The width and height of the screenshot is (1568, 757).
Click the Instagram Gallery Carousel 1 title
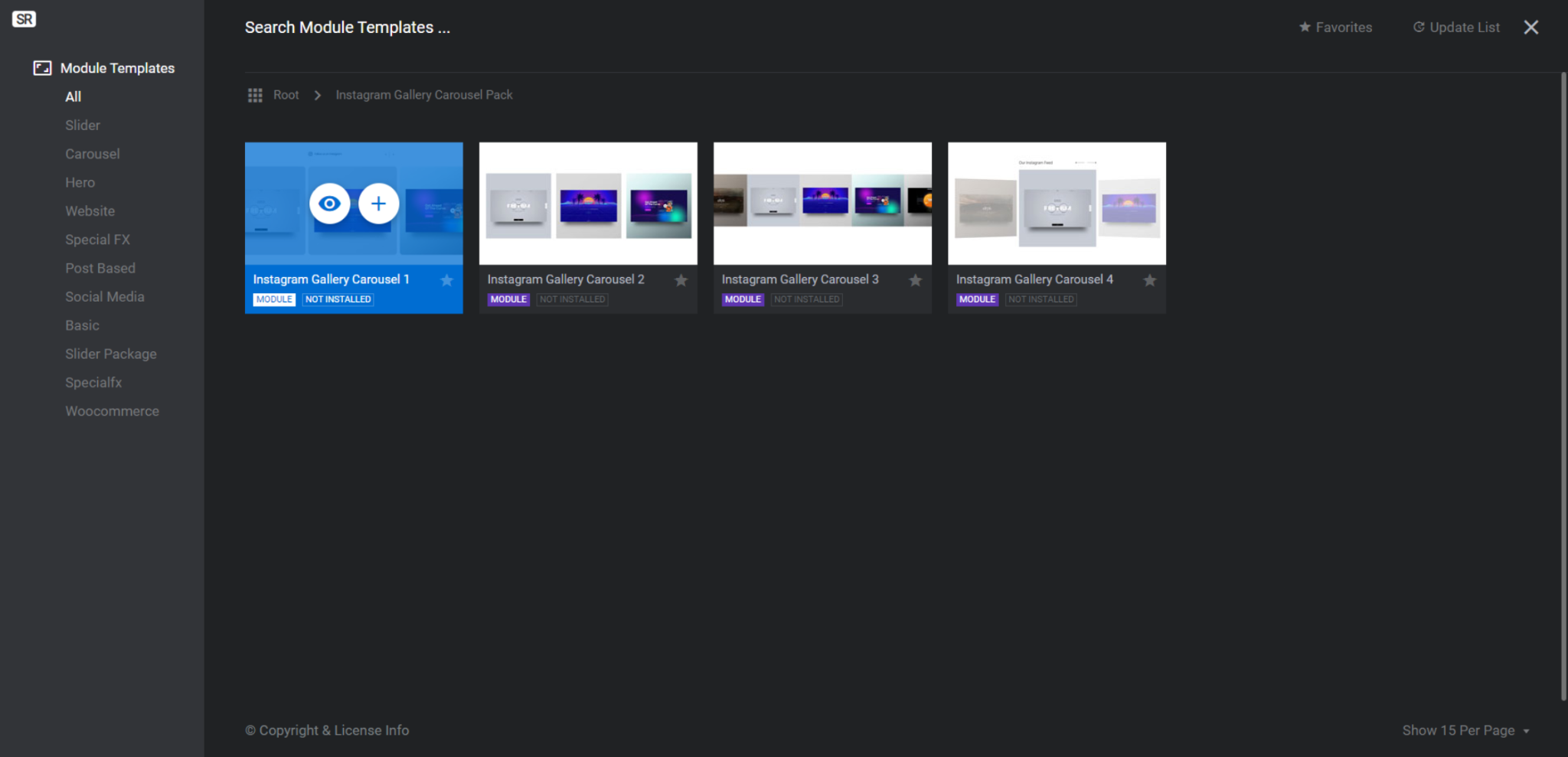(x=332, y=279)
